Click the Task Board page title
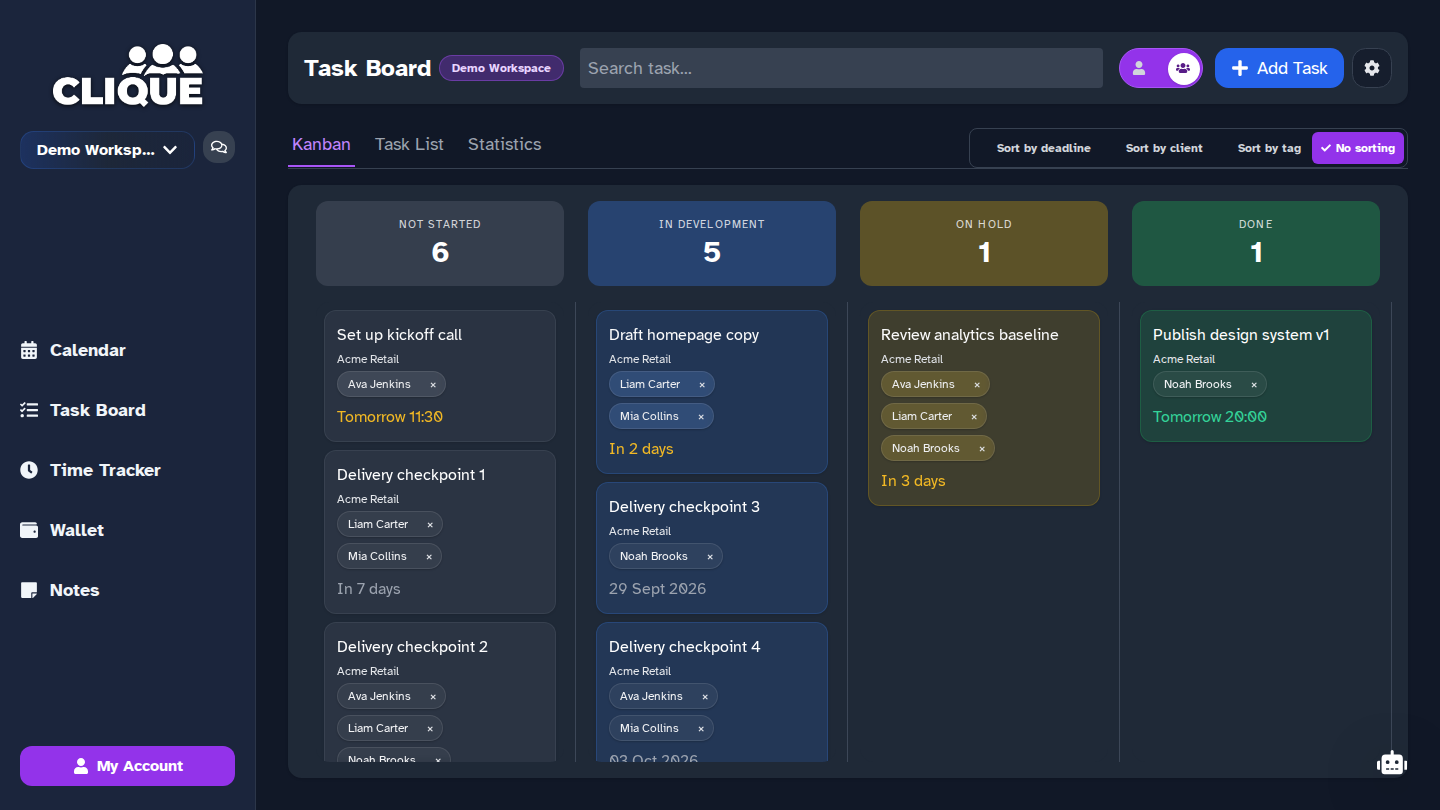The height and width of the screenshot is (810, 1440). click(368, 68)
